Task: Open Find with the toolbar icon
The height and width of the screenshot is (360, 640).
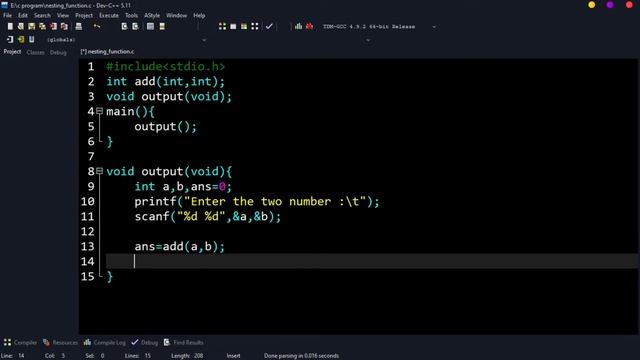Action: point(124,27)
